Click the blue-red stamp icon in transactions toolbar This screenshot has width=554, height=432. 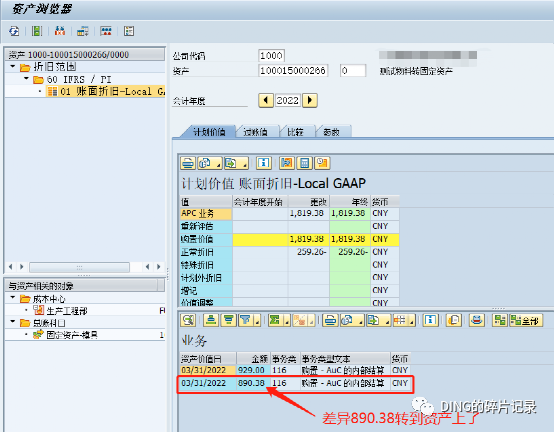tap(477, 320)
